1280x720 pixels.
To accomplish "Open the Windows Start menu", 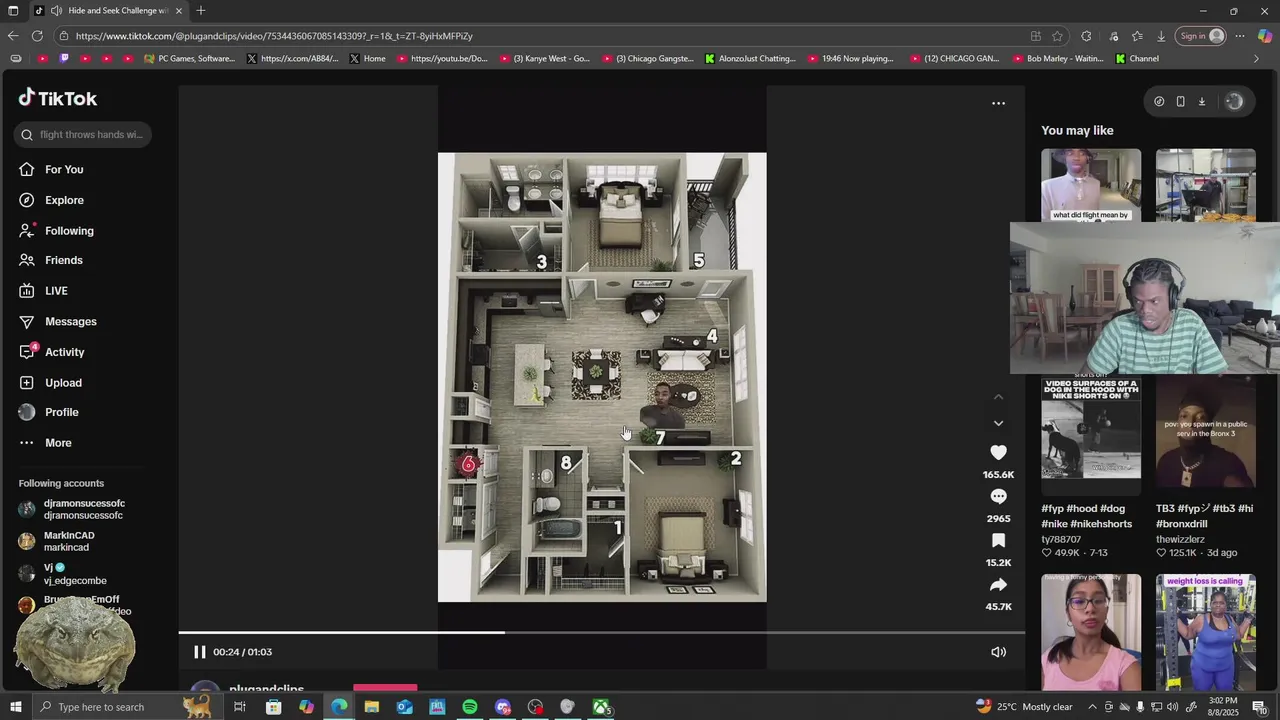I will coord(15,707).
